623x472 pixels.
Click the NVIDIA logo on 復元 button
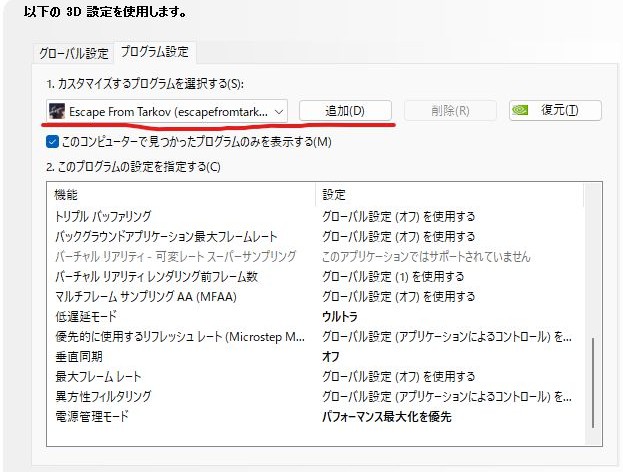[x=521, y=110]
